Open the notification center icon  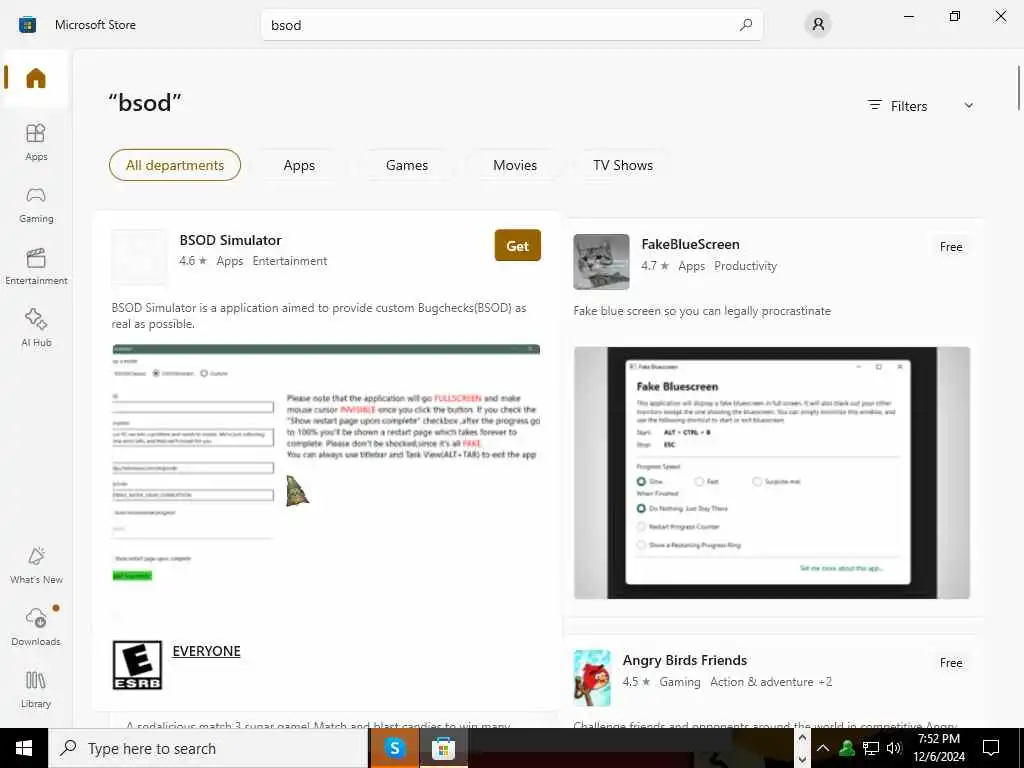(991, 748)
